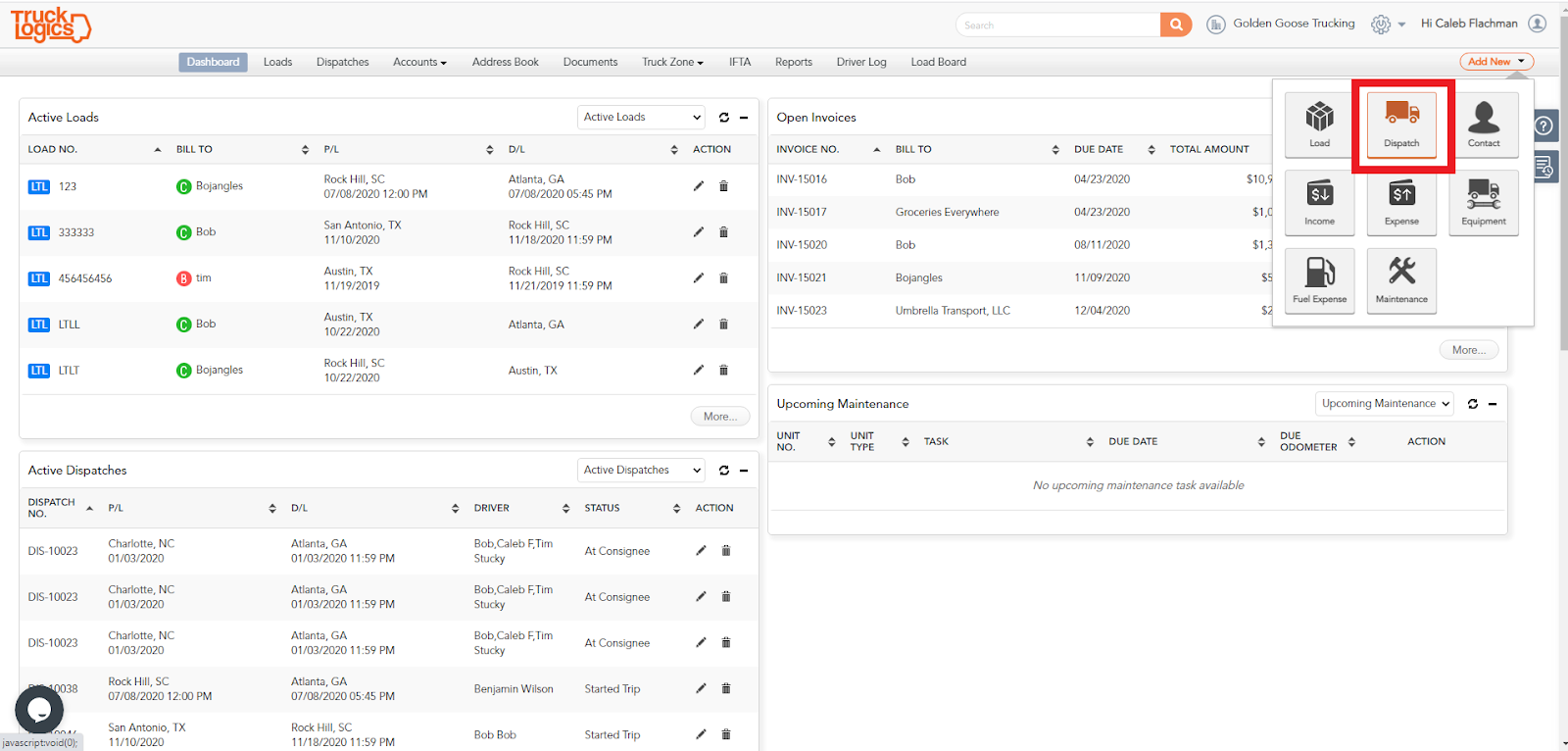Viewport: 1568px width, 751px height.
Task: Collapse the Active Loads panel
Action: pos(744,118)
